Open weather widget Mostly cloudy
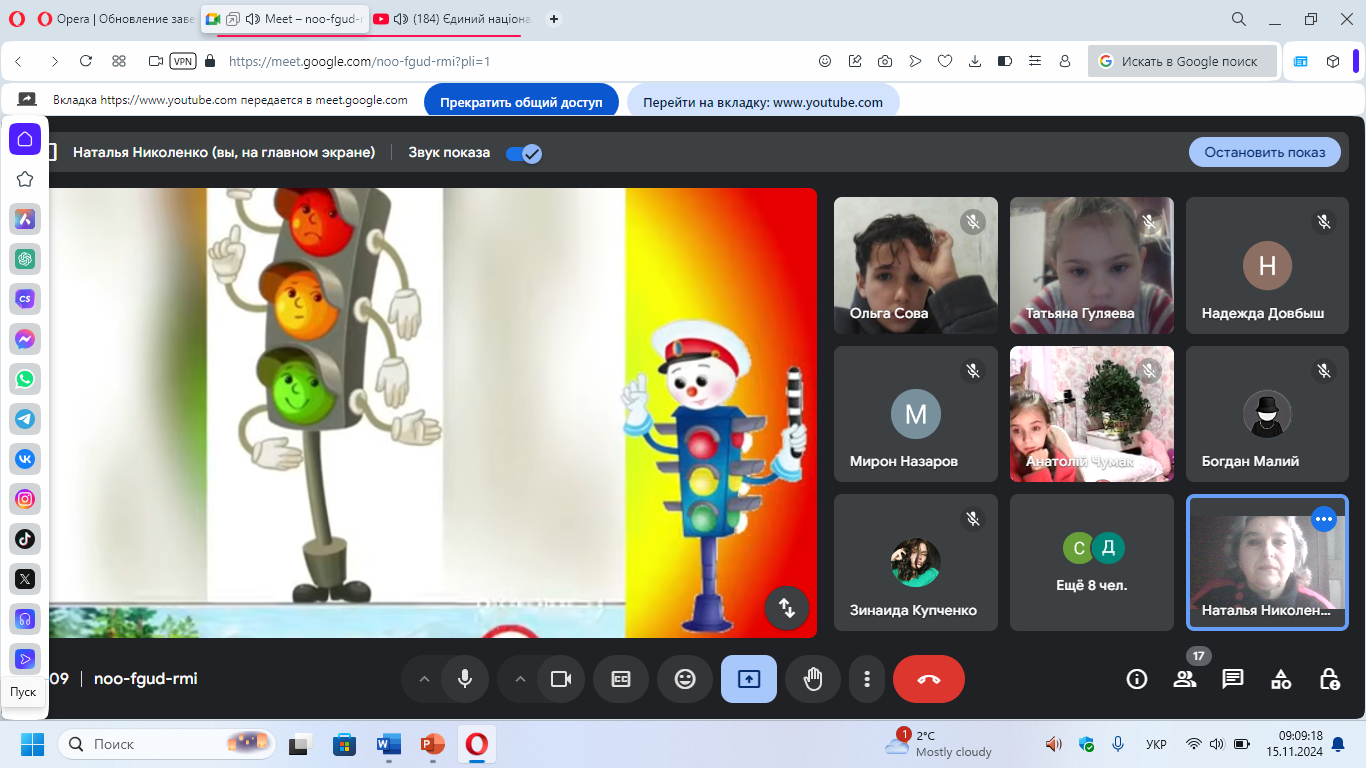The width and height of the screenshot is (1366, 768). [938, 744]
